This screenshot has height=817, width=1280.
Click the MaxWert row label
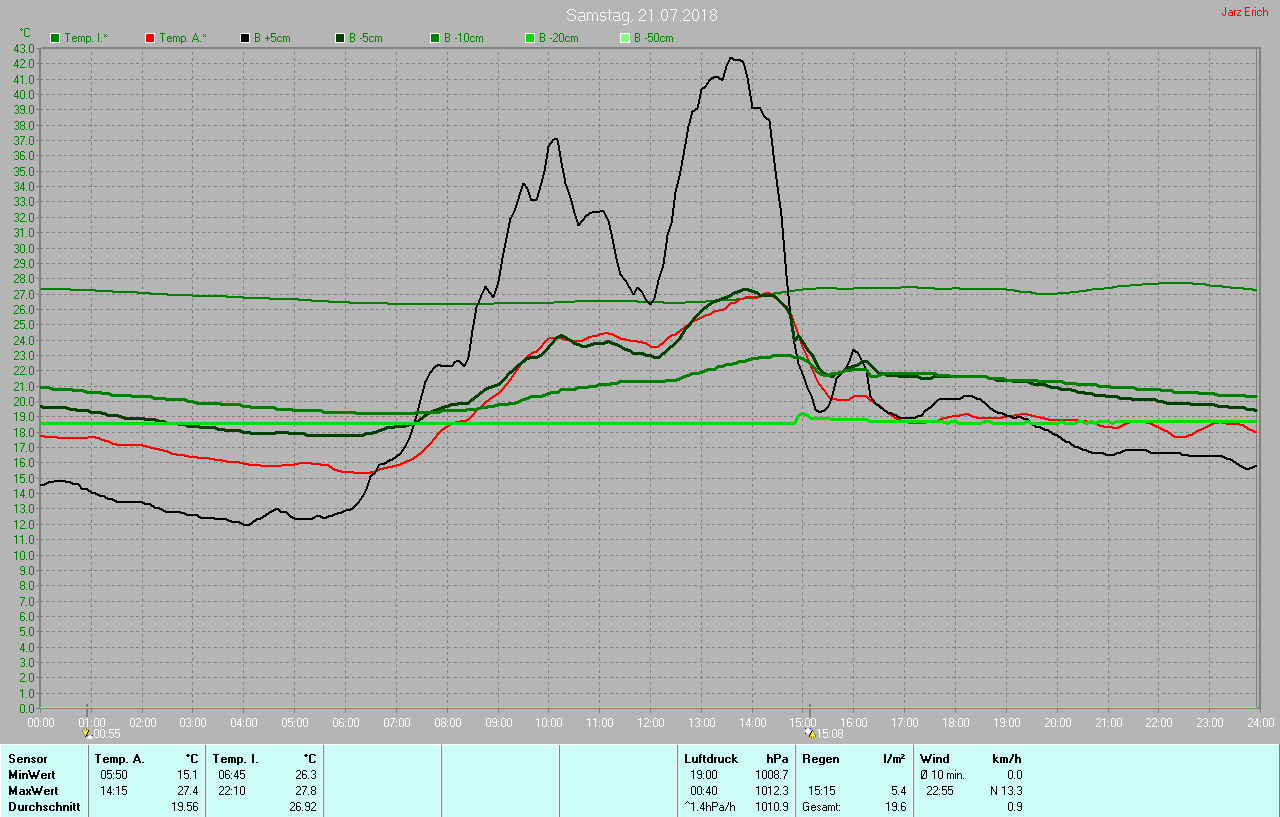[33, 790]
